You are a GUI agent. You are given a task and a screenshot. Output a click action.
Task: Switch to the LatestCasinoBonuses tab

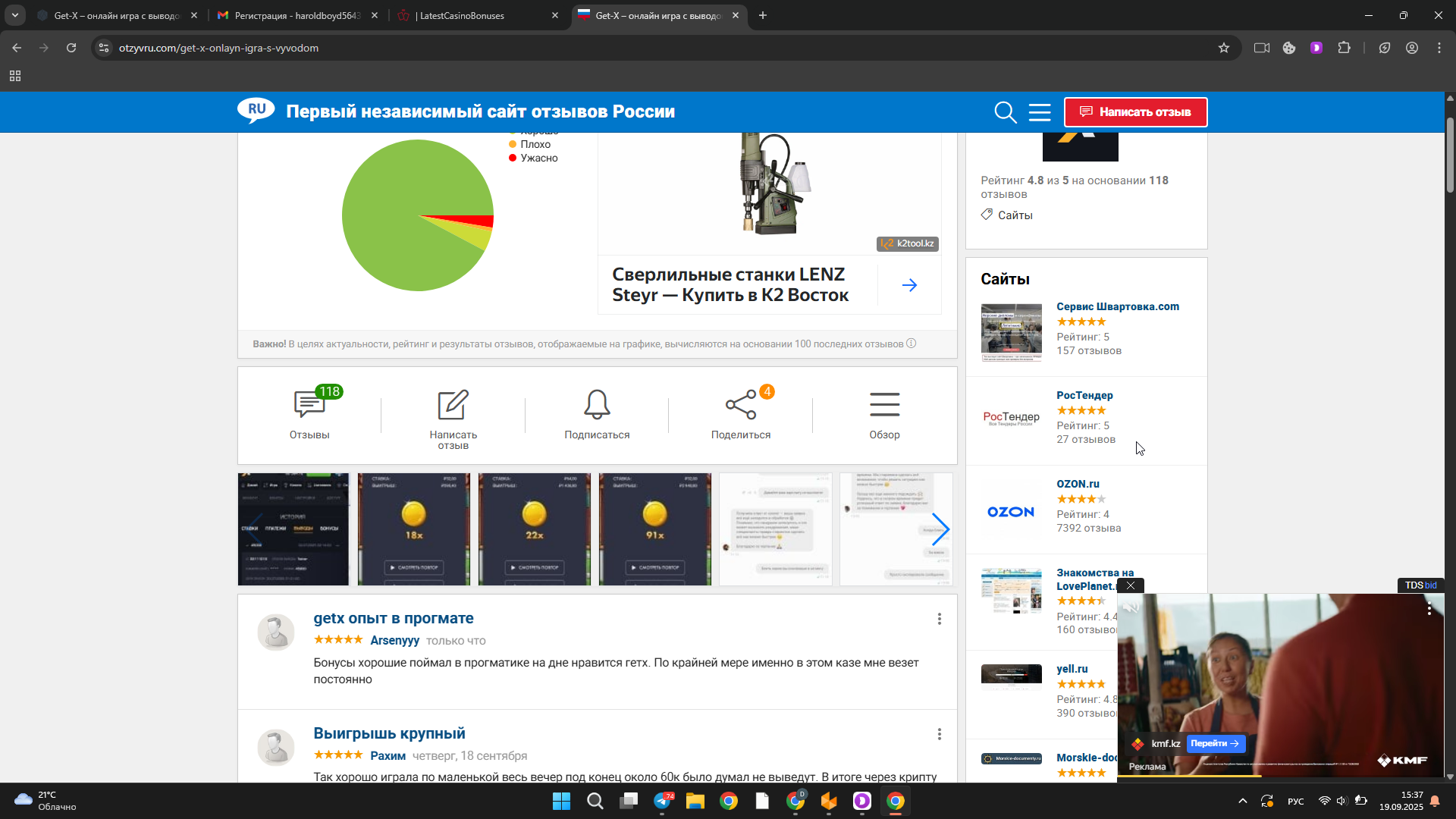478,15
